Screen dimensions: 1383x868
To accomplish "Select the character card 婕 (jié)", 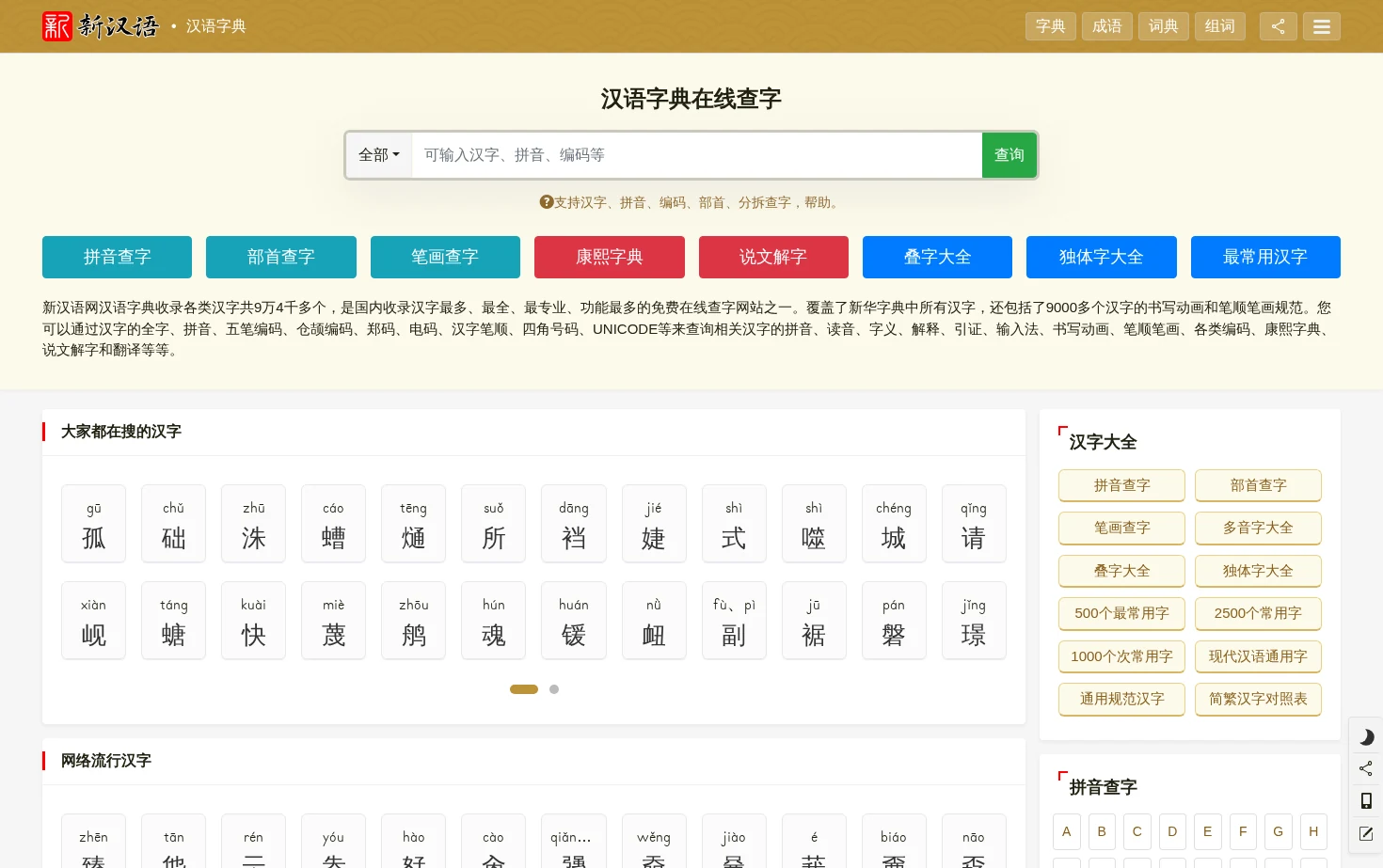I will [653, 524].
